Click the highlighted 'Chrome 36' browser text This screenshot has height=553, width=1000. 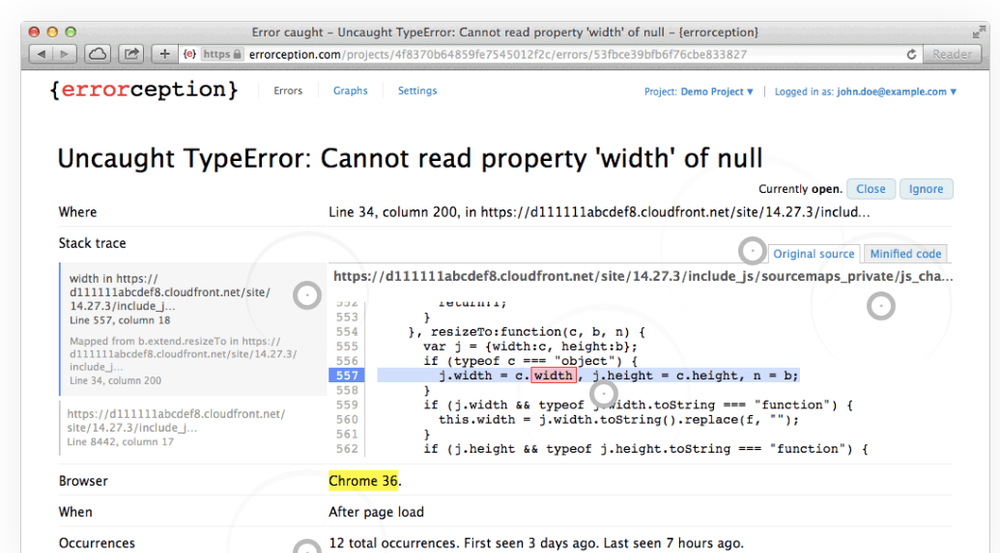tap(364, 481)
